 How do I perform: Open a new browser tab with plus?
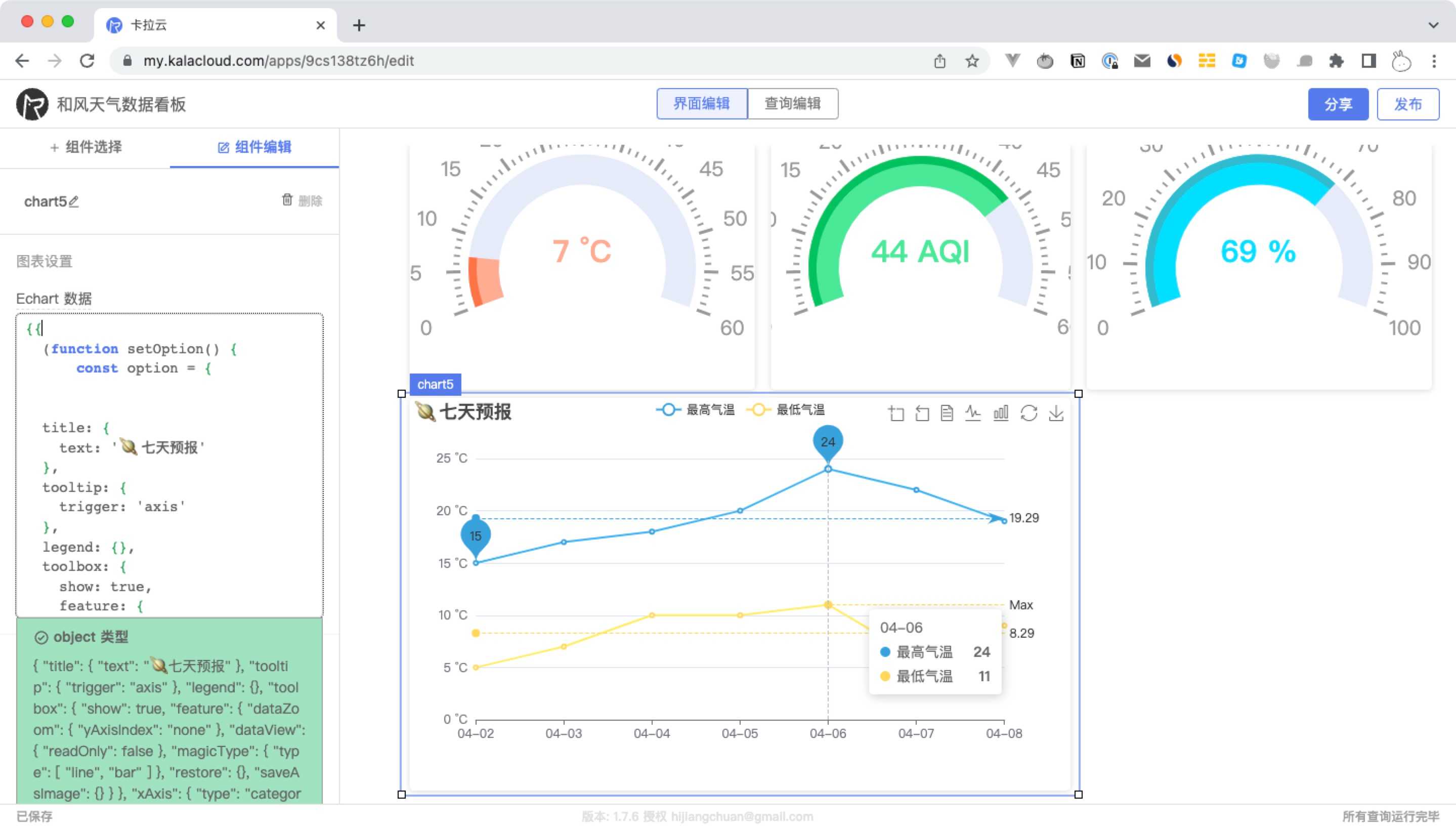click(x=359, y=25)
